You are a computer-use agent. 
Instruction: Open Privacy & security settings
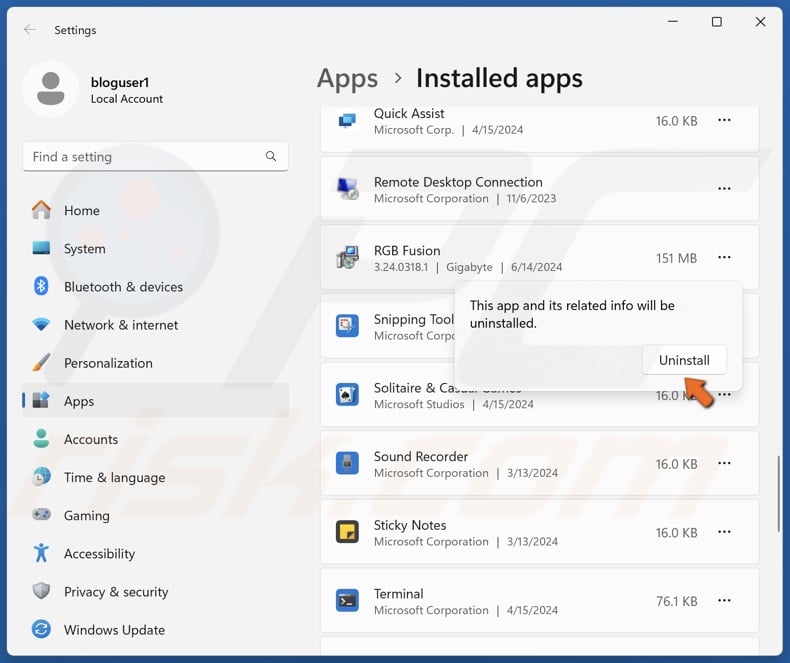click(x=156, y=592)
